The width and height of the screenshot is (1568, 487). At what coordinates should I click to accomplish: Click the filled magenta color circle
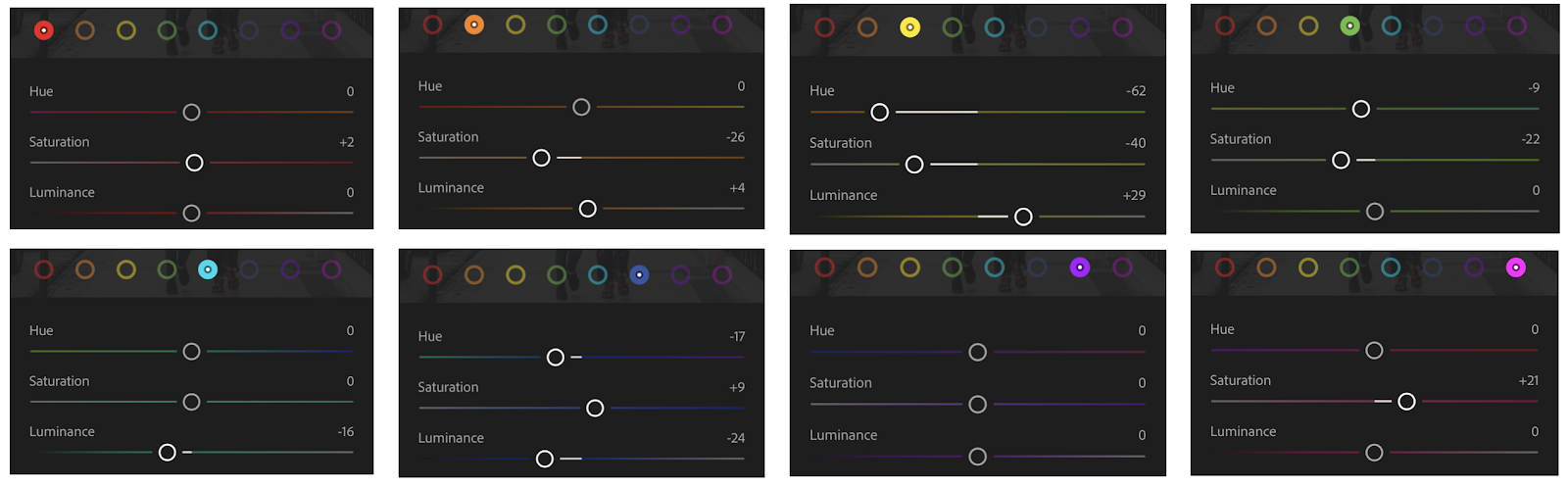click(x=1515, y=267)
